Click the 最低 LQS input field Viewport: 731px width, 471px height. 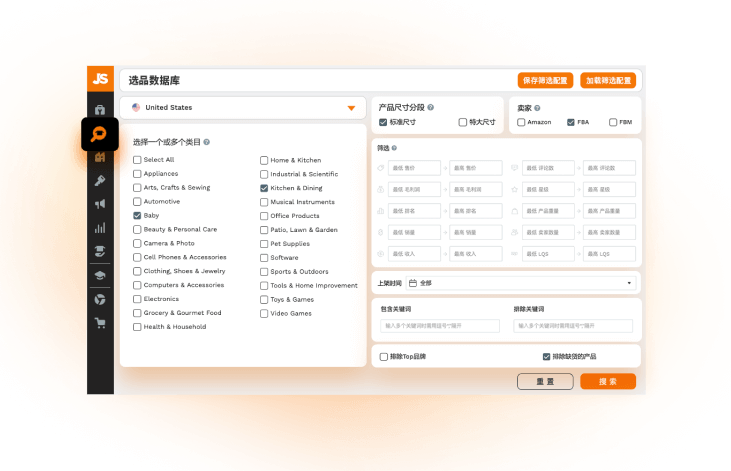tap(548, 254)
